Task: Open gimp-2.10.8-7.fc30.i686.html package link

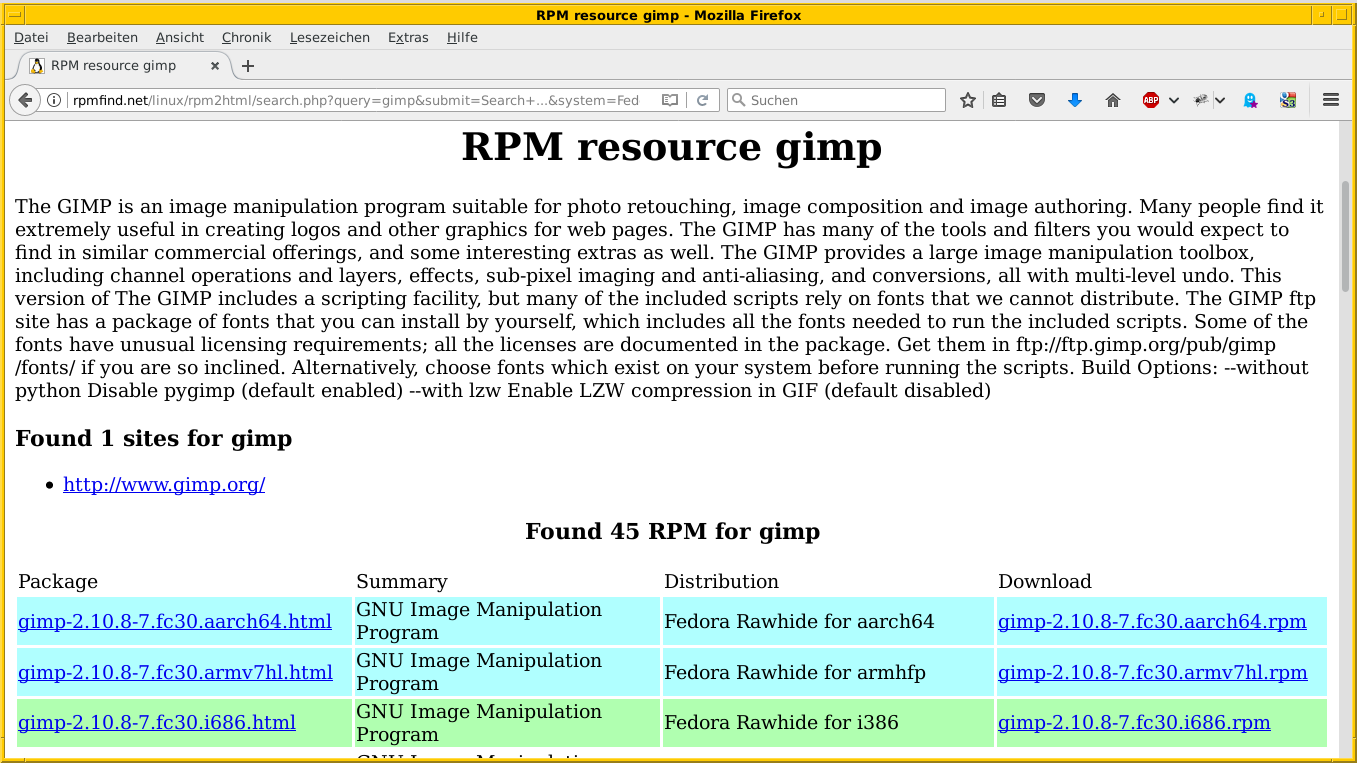Action: tap(157, 723)
